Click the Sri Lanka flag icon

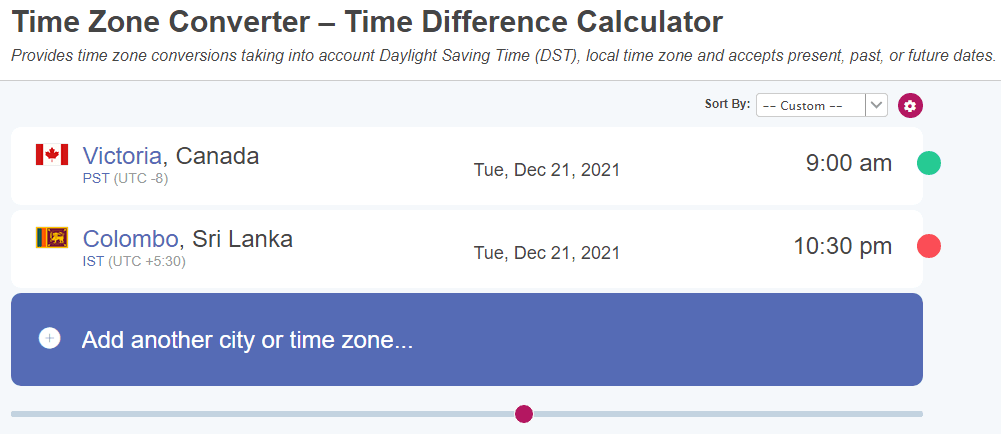point(52,237)
